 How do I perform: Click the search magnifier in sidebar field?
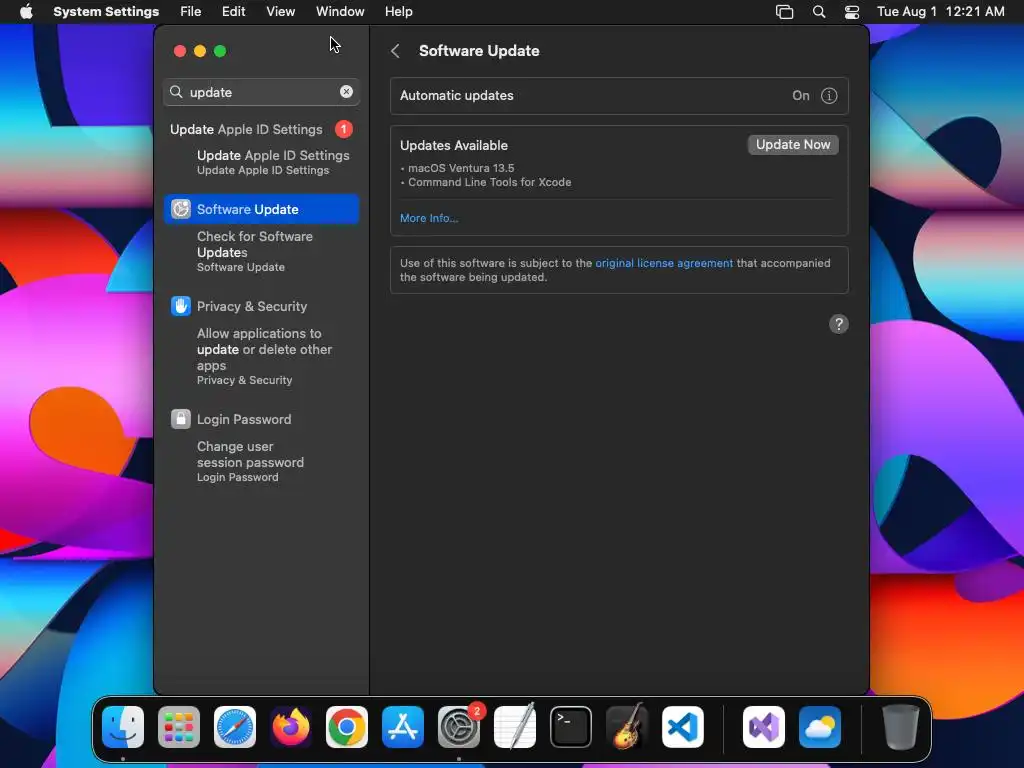click(x=176, y=92)
